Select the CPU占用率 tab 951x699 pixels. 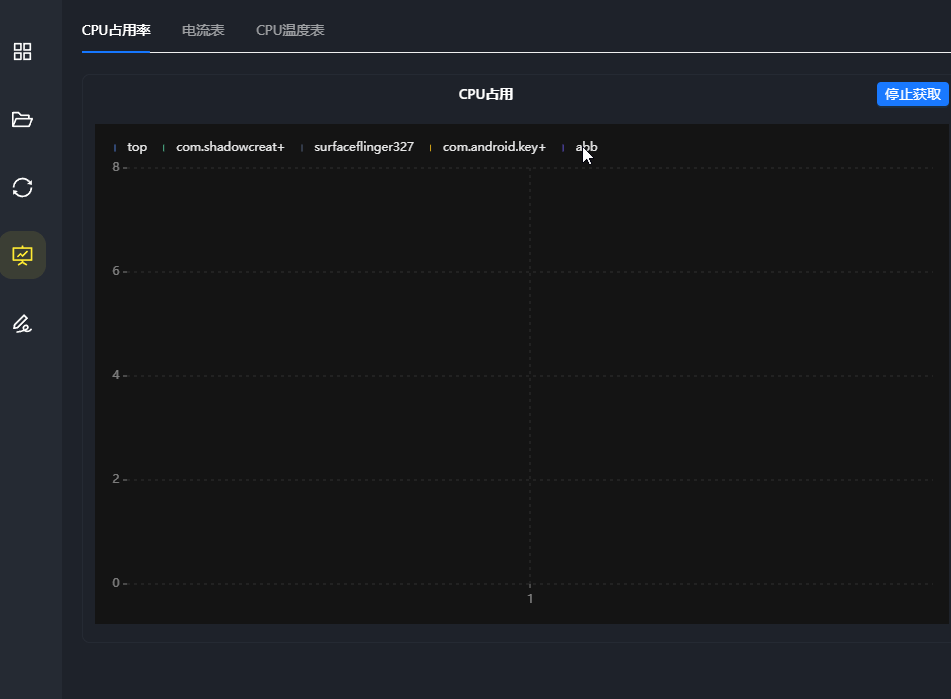click(x=117, y=30)
